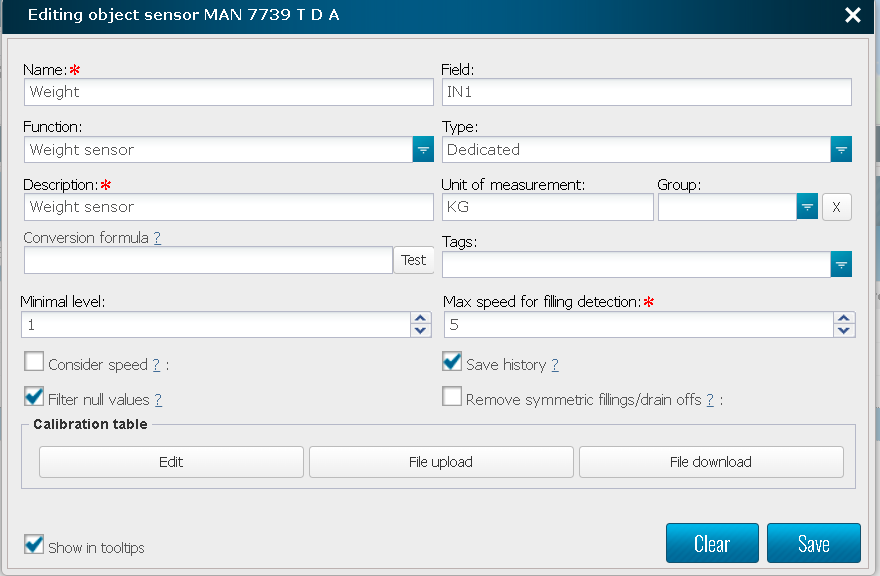This screenshot has width=880, height=576.
Task: Uncheck the Save history checkbox
Action: 452,362
